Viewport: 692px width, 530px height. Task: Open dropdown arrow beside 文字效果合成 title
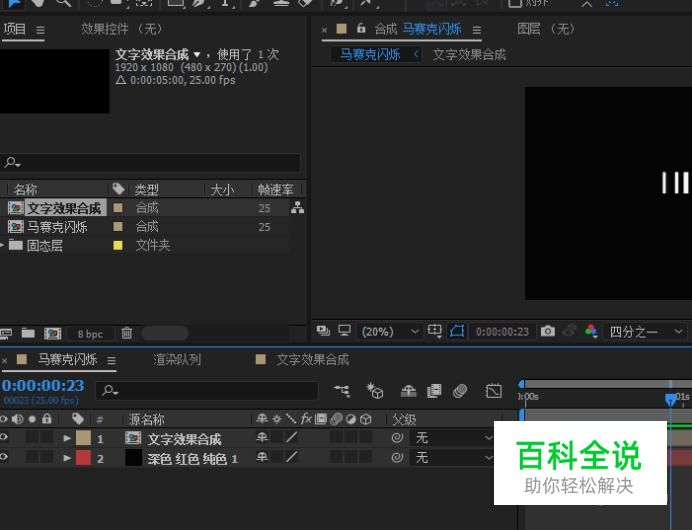point(197,55)
